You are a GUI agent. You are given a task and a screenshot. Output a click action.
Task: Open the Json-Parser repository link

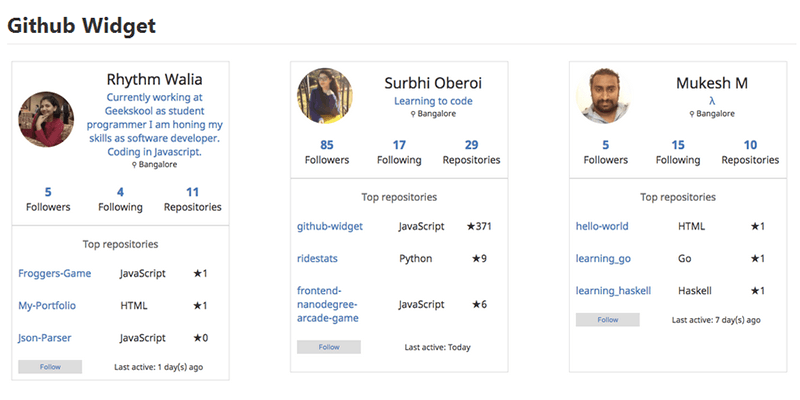[x=45, y=338]
